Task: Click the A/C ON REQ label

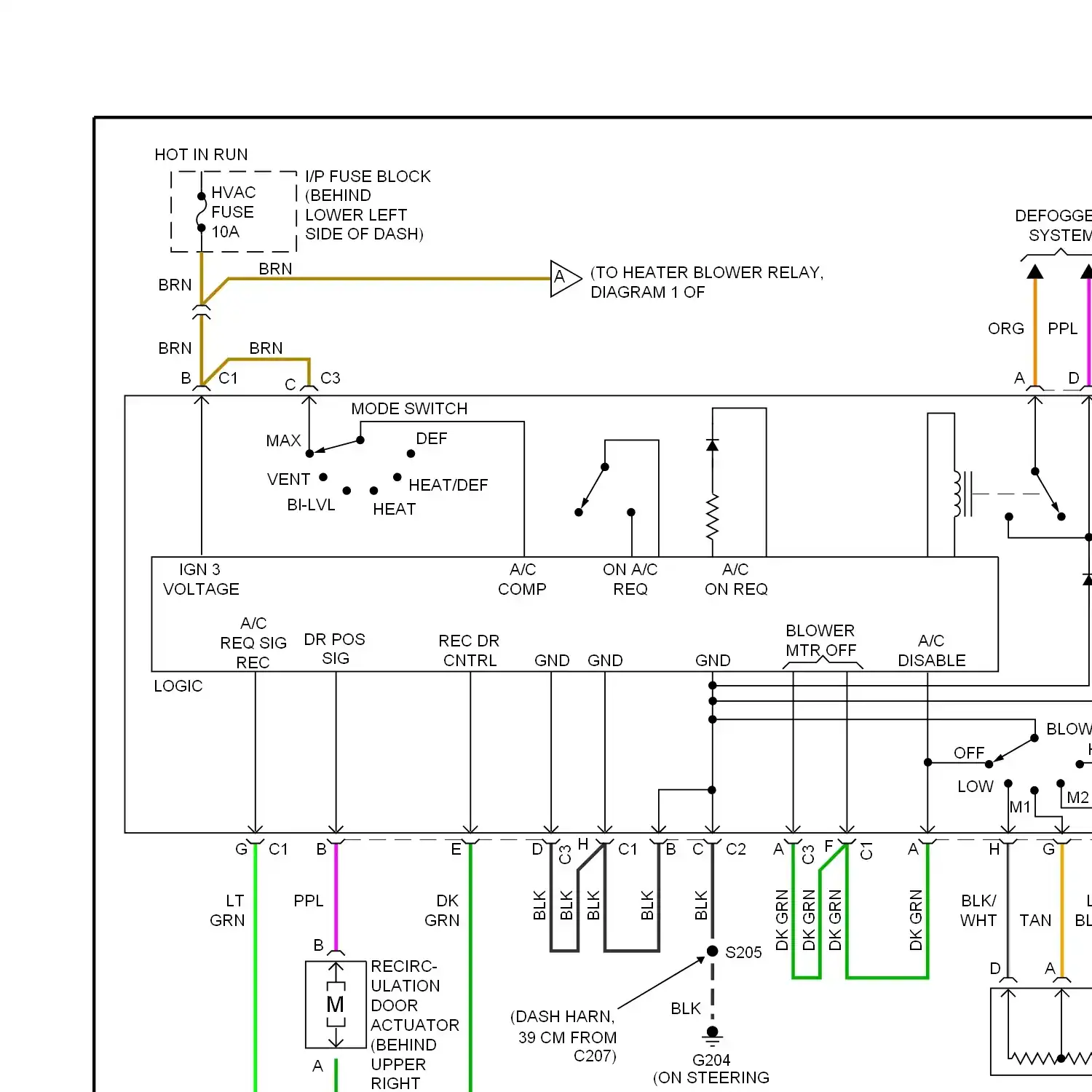Action: click(x=736, y=579)
